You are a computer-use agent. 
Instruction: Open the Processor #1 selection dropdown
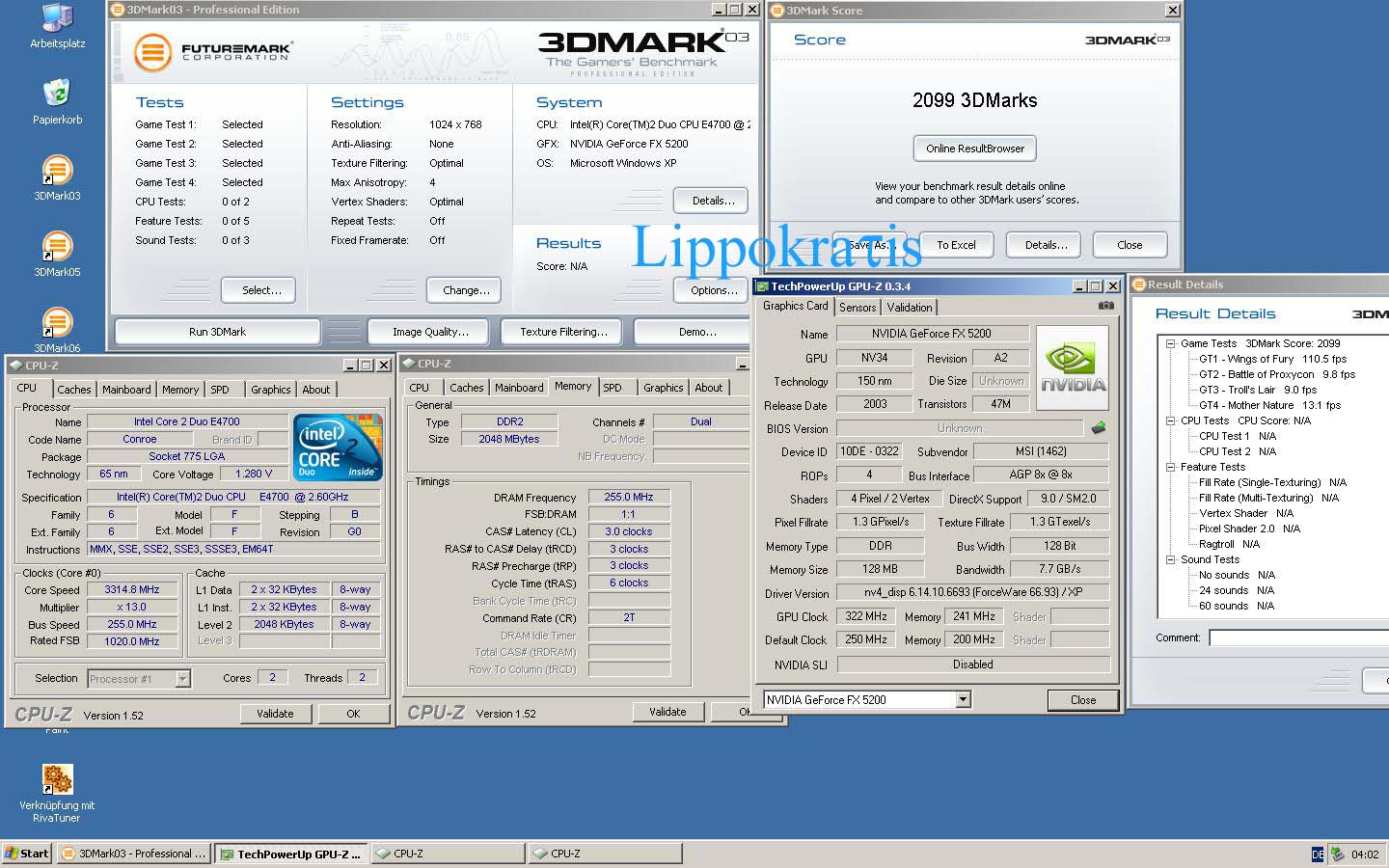pyautogui.click(x=182, y=679)
